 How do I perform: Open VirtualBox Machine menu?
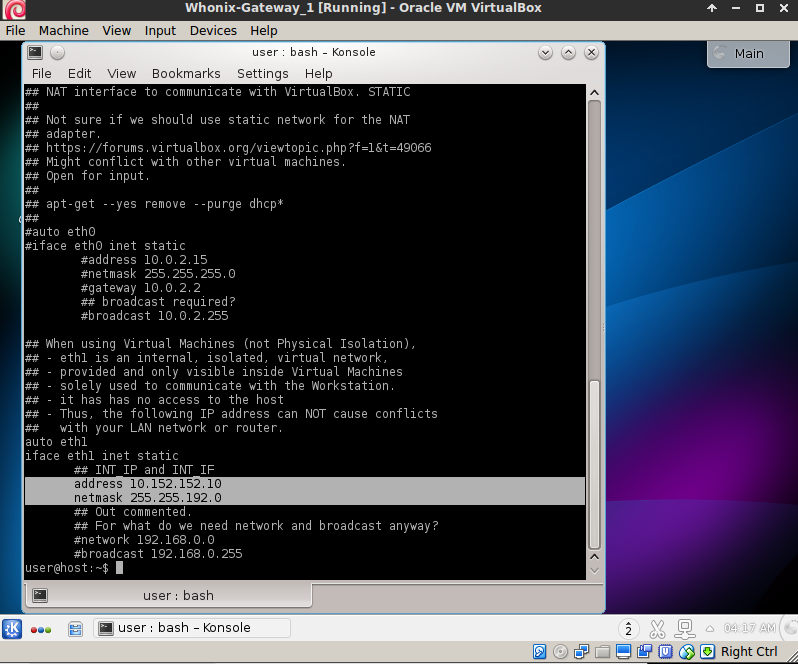click(x=64, y=31)
